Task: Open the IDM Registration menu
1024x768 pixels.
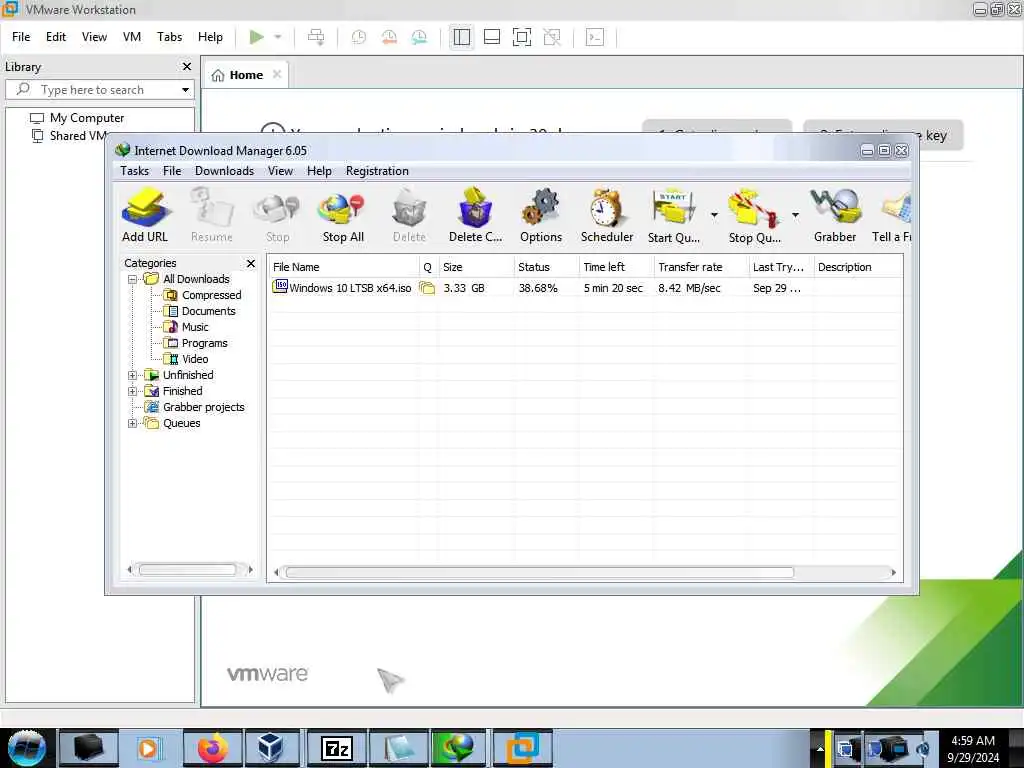Action: [377, 171]
